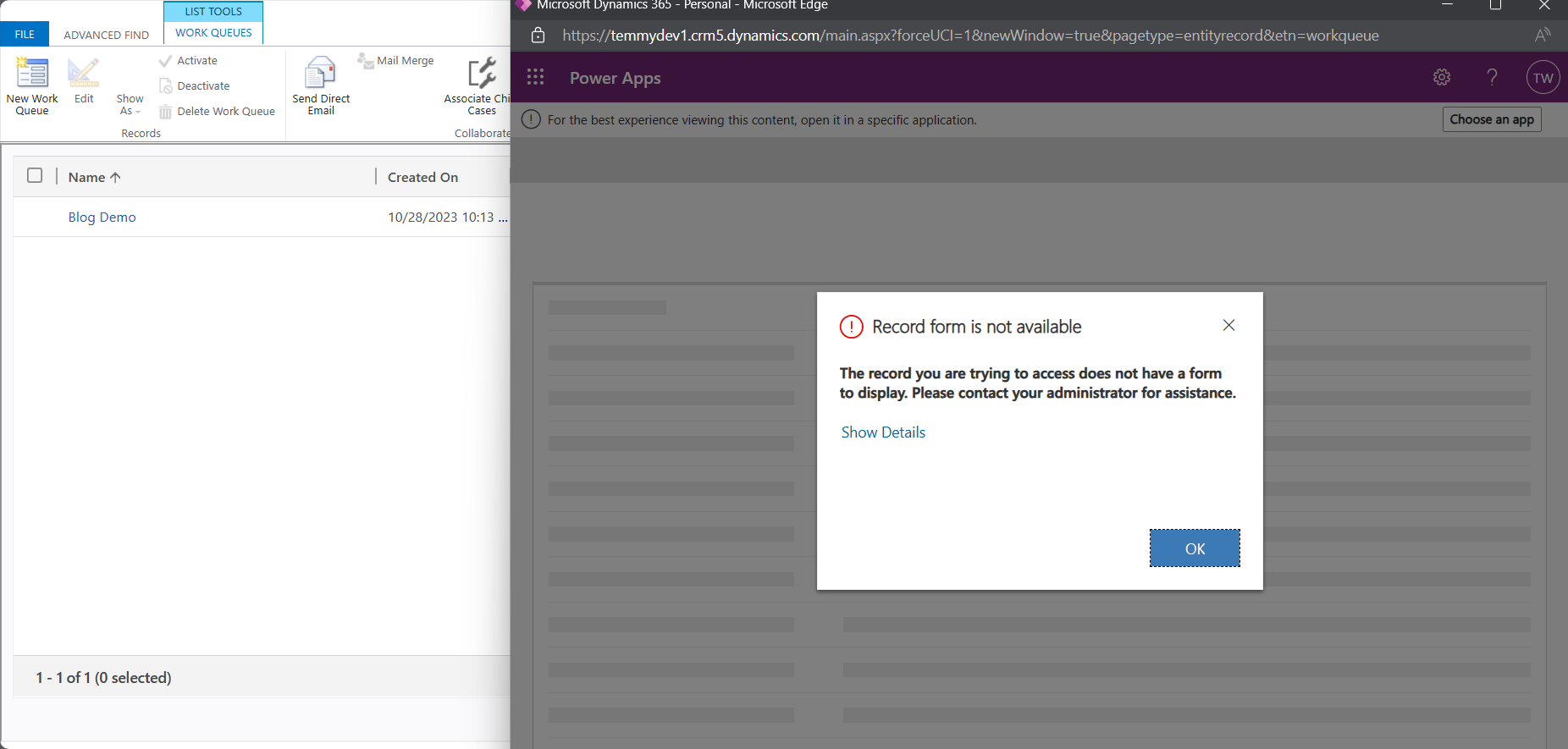This screenshot has height=749, width=1568.
Task: Click the Read Aloud icon in address bar
Action: [x=1543, y=36]
